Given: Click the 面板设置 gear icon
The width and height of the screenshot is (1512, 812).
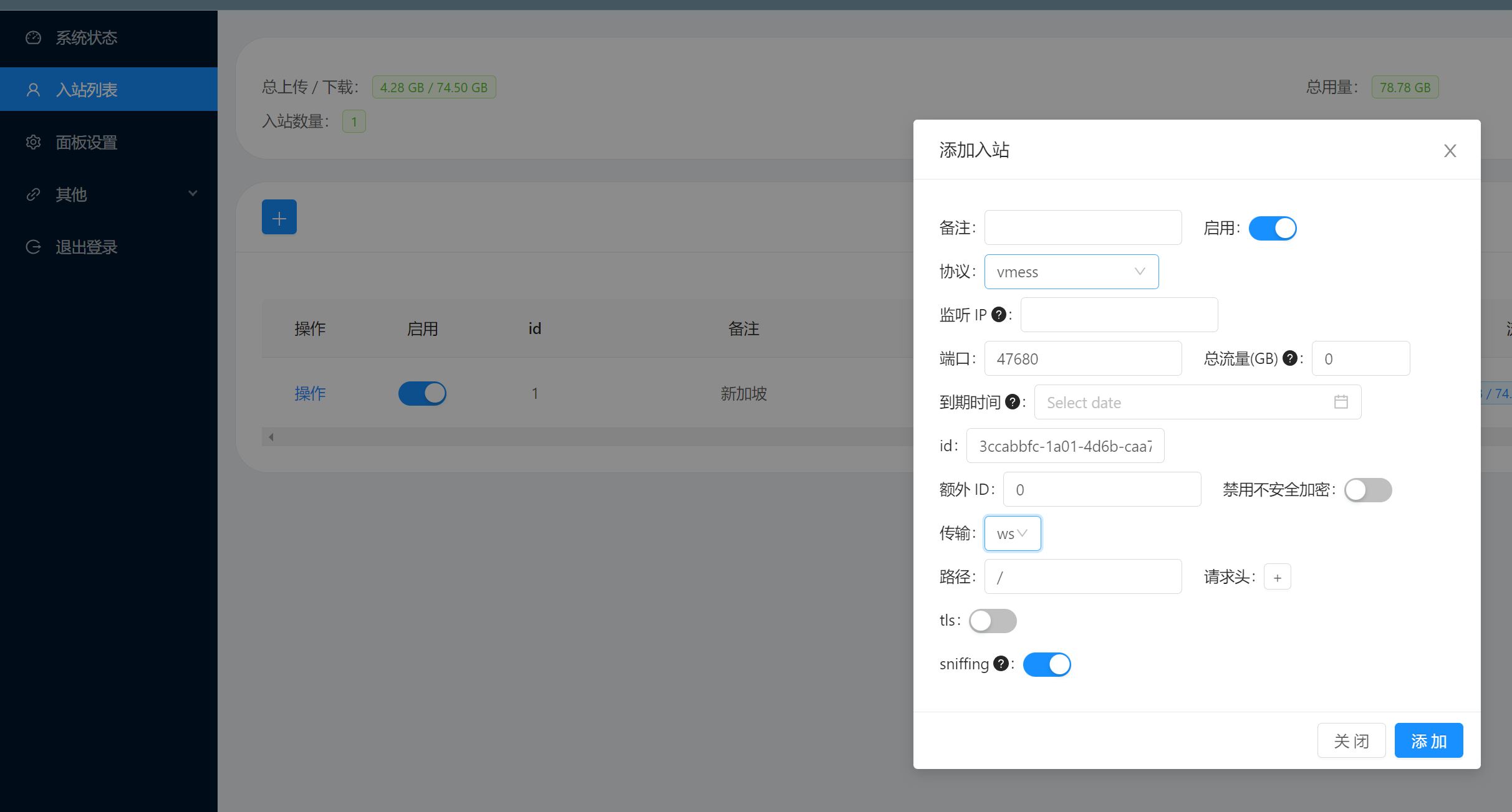Looking at the screenshot, I should click(33, 142).
